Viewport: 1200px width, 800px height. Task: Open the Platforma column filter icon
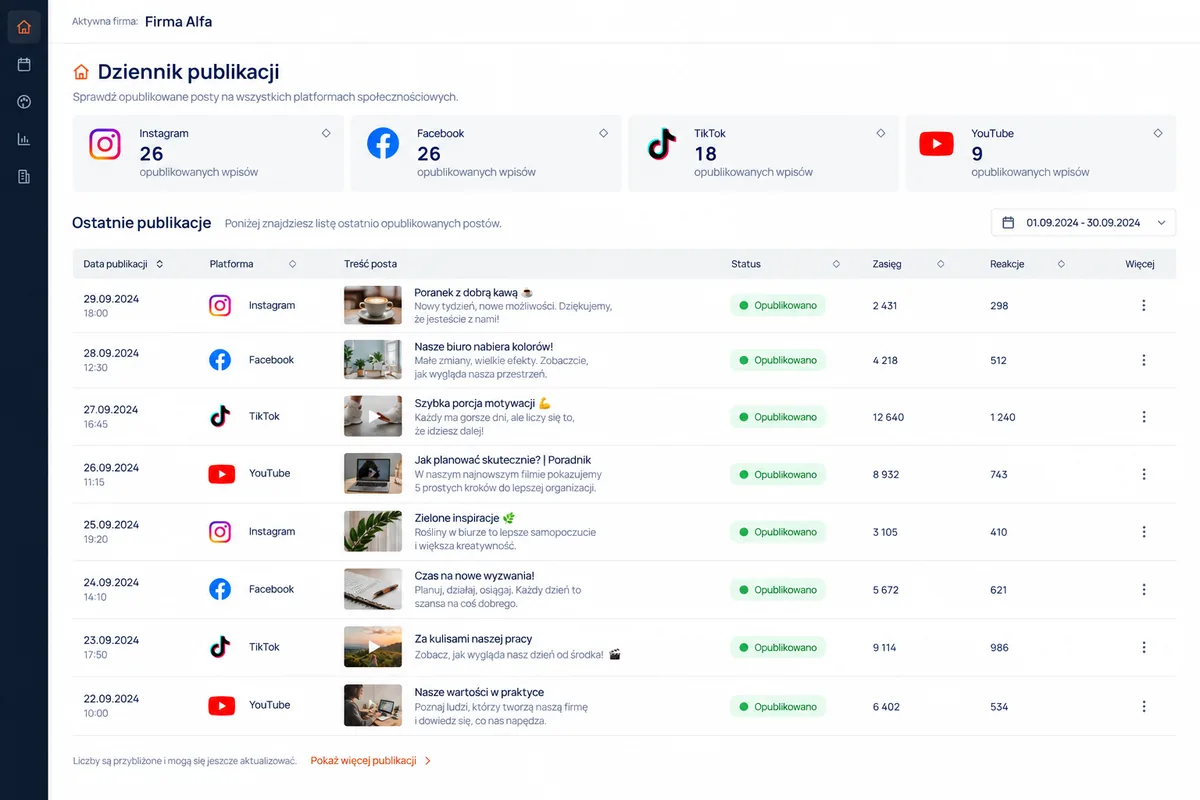click(292, 264)
